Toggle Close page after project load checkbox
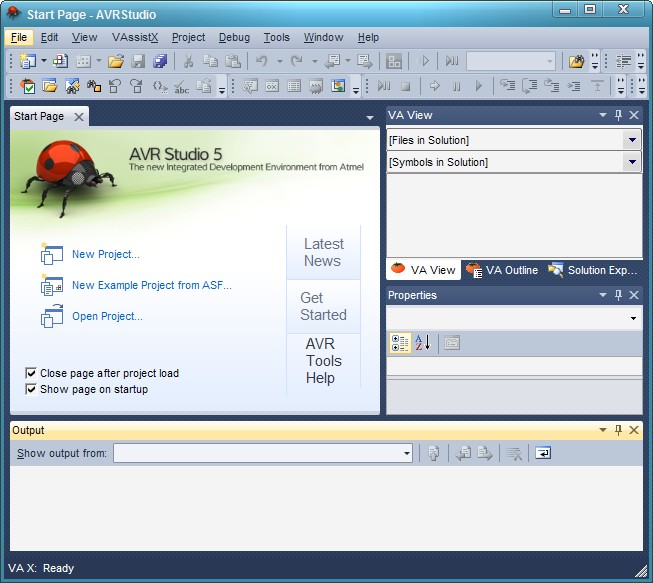 tap(30, 373)
